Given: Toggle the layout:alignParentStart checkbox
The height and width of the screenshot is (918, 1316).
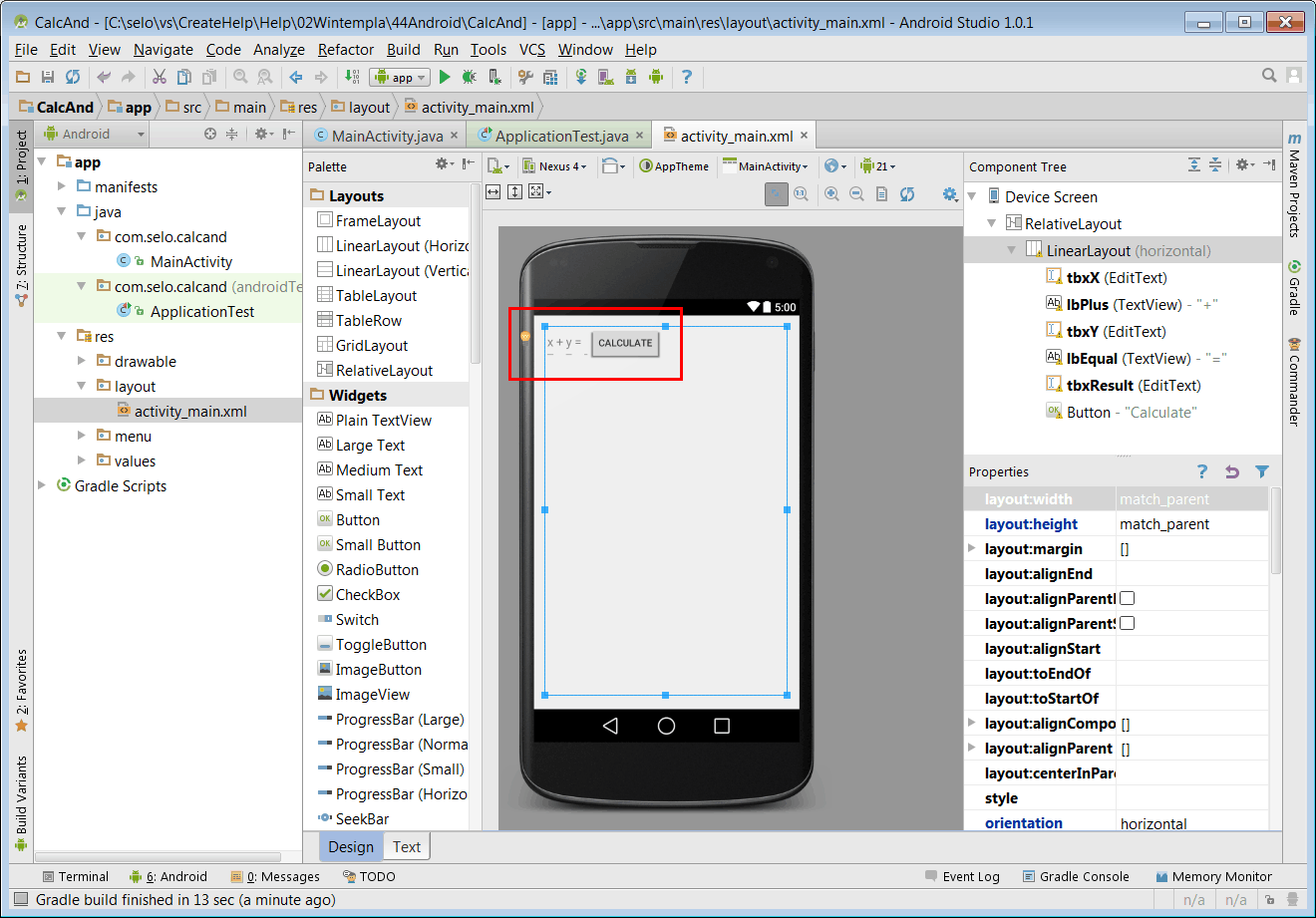Looking at the screenshot, I should [1128, 624].
